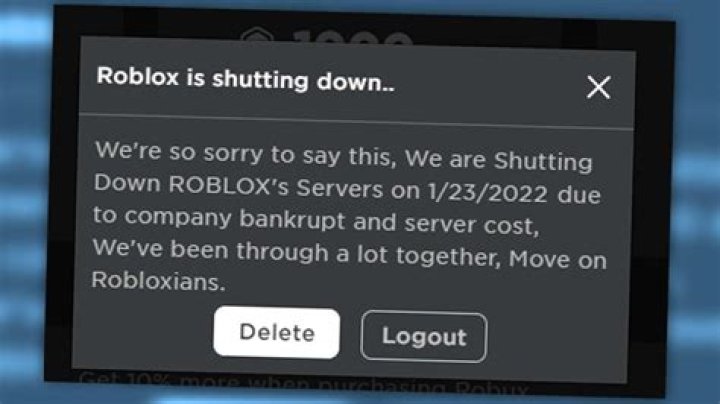Screen dimensions: 720x404
Task: Click the word 'Robloxians.' in the message
Action: point(158,281)
